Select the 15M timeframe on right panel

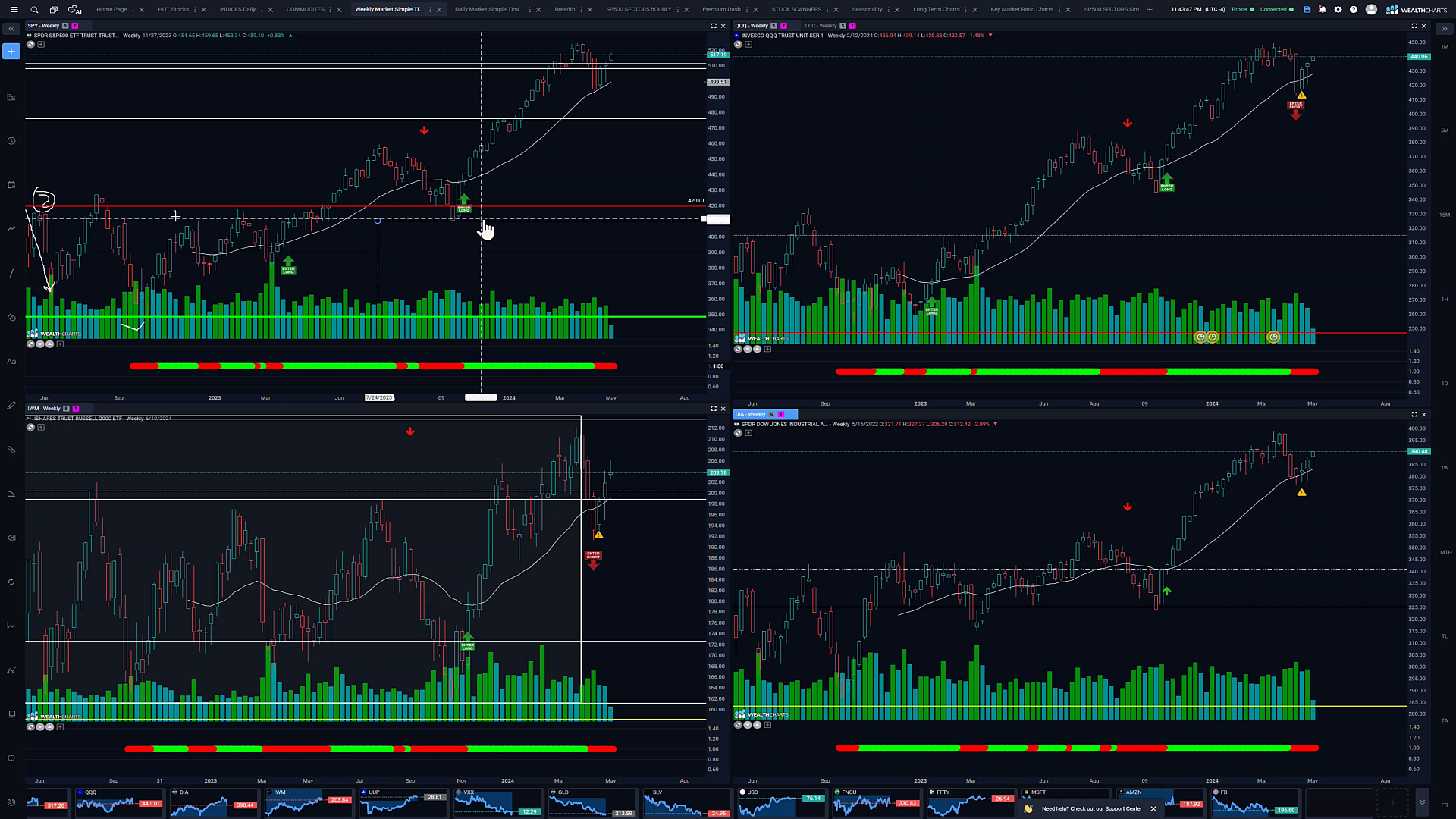[1445, 215]
